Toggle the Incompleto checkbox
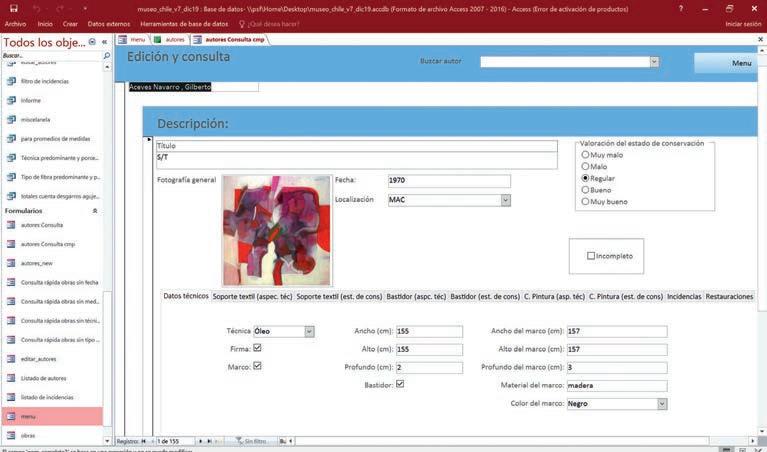Image resolution: width=767 pixels, height=452 pixels. tap(591, 256)
